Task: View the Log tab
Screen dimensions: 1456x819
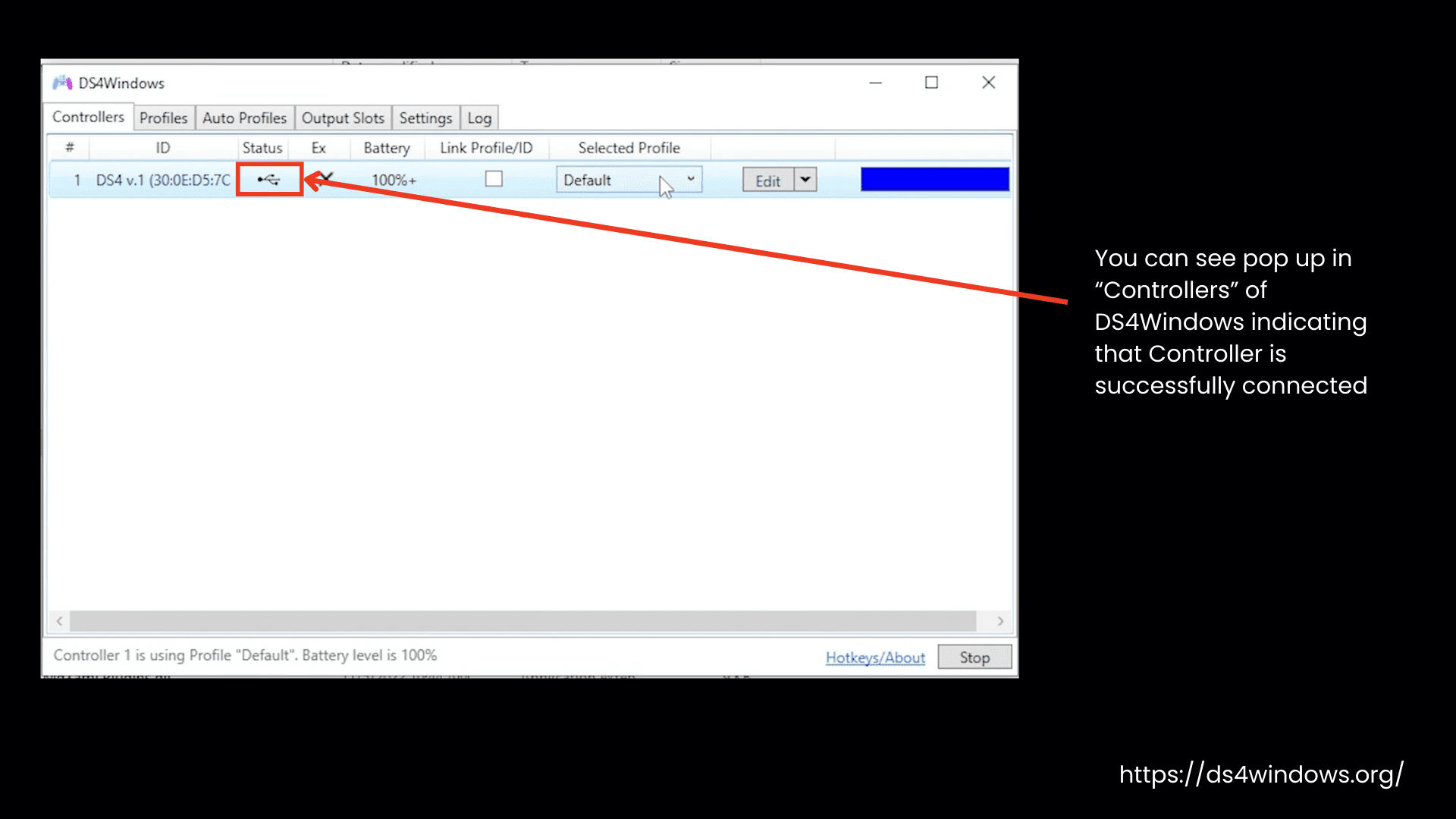Action: point(479,118)
